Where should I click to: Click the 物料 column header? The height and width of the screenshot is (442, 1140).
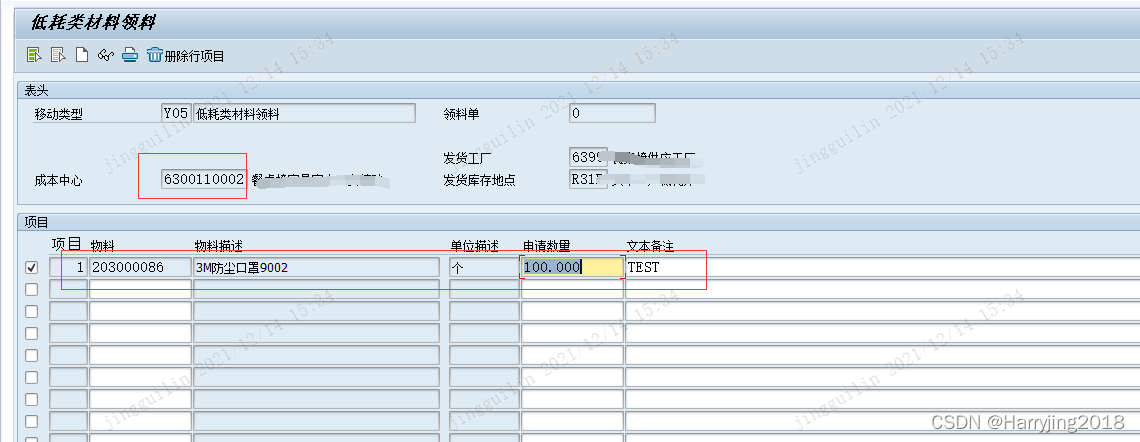[x=102, y=246]
